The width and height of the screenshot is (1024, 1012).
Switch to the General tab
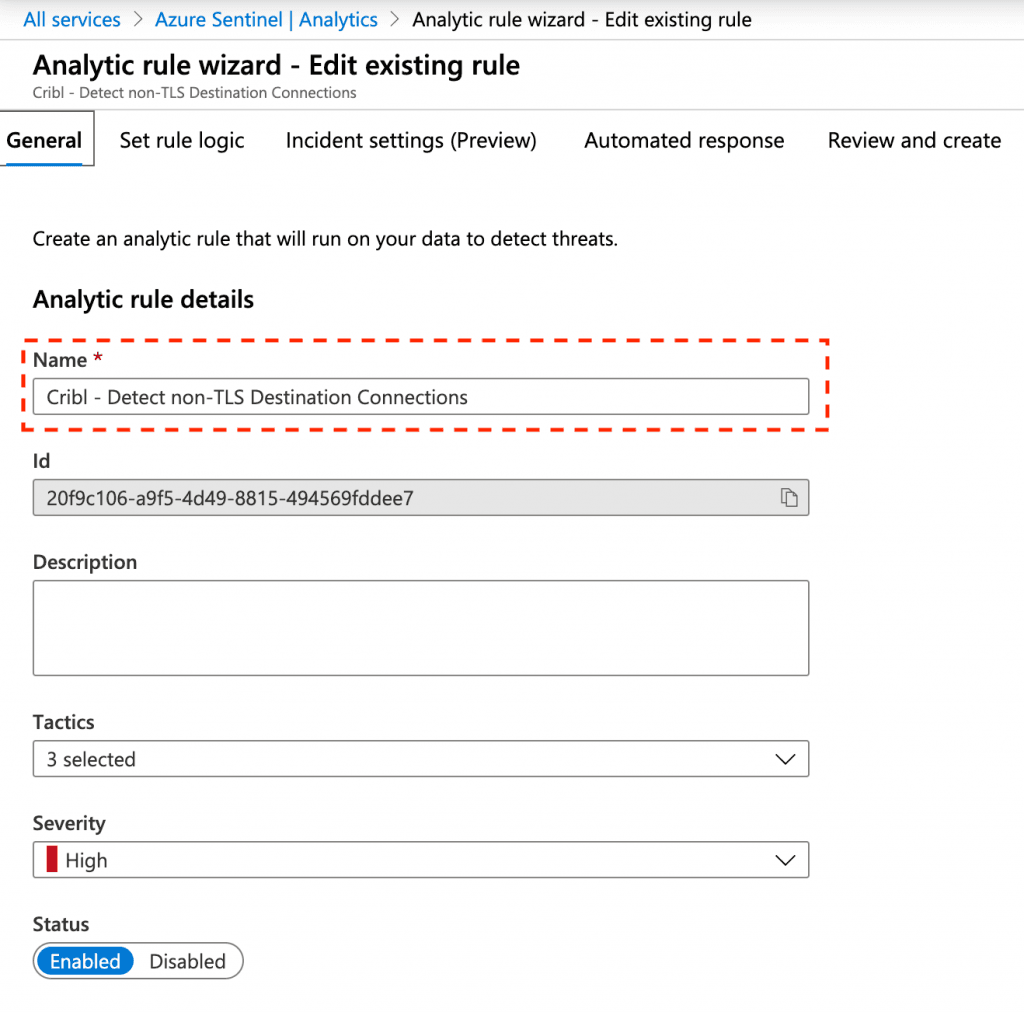45,141
